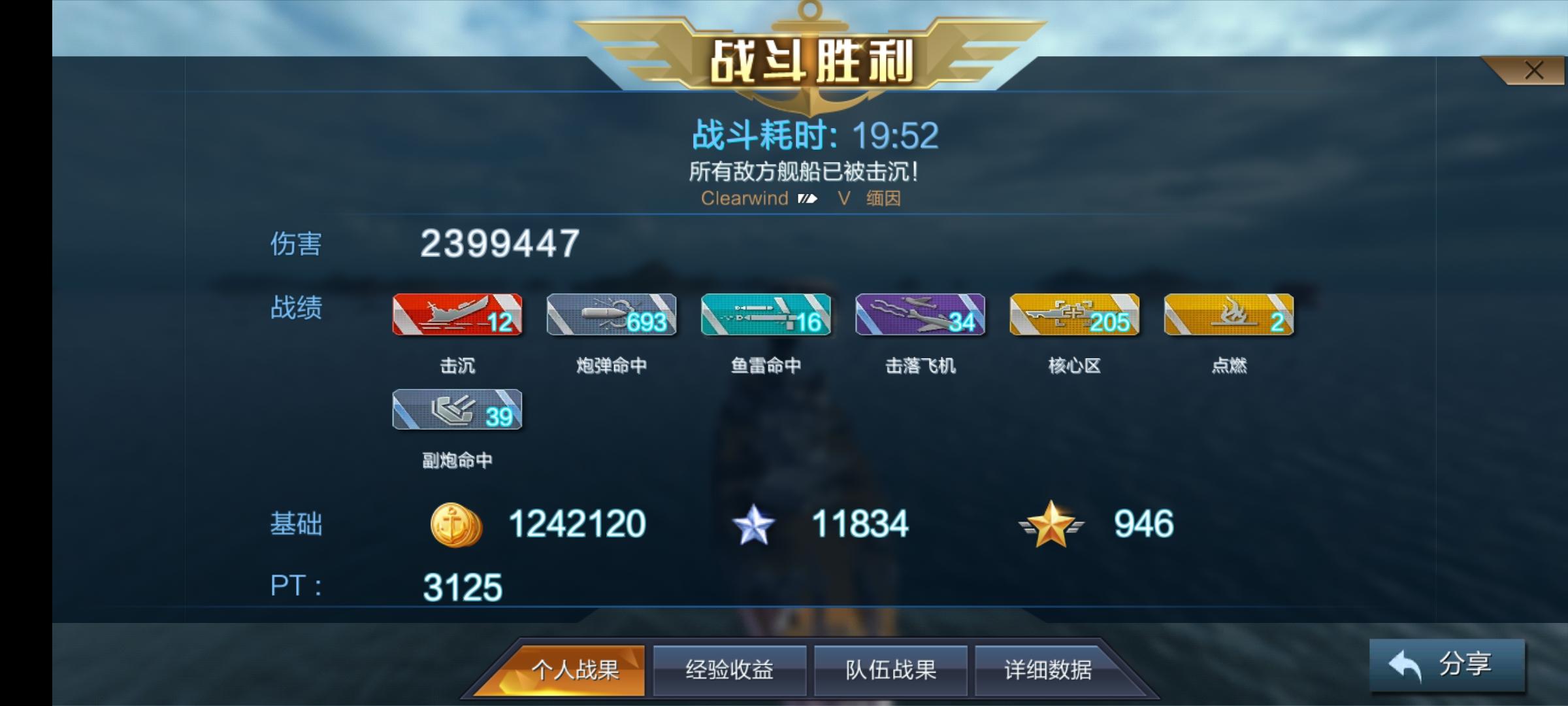Share results with the 分享 button

[1447, 665]
